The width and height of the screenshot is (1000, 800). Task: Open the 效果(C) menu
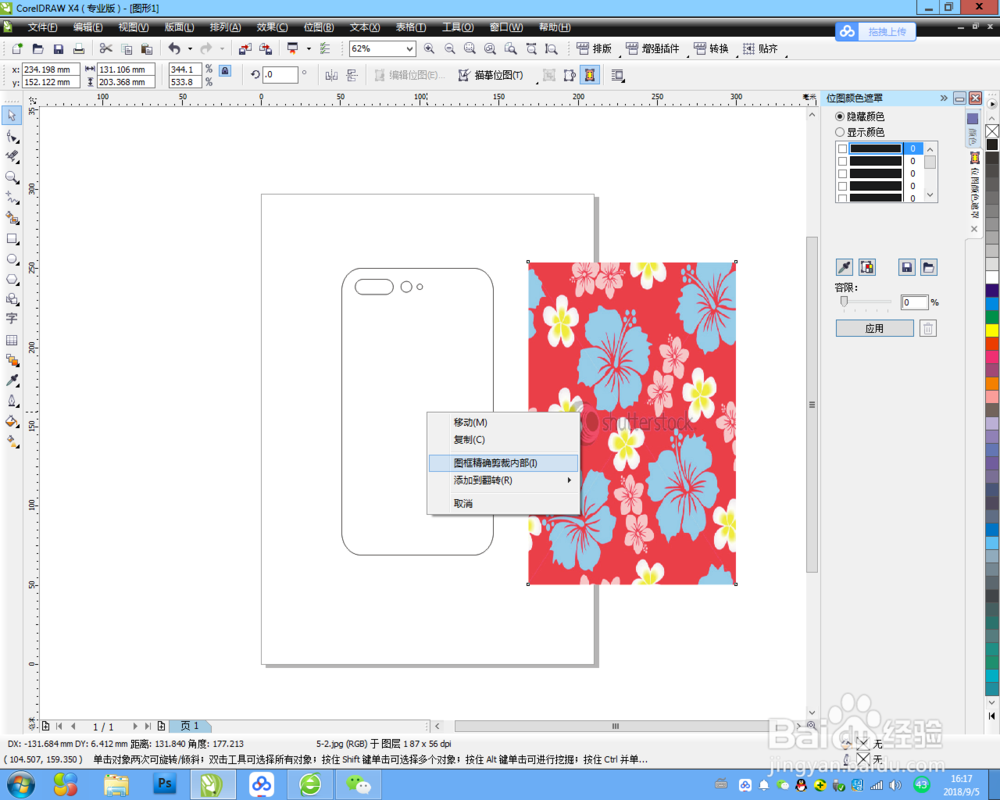click(272, 27)
